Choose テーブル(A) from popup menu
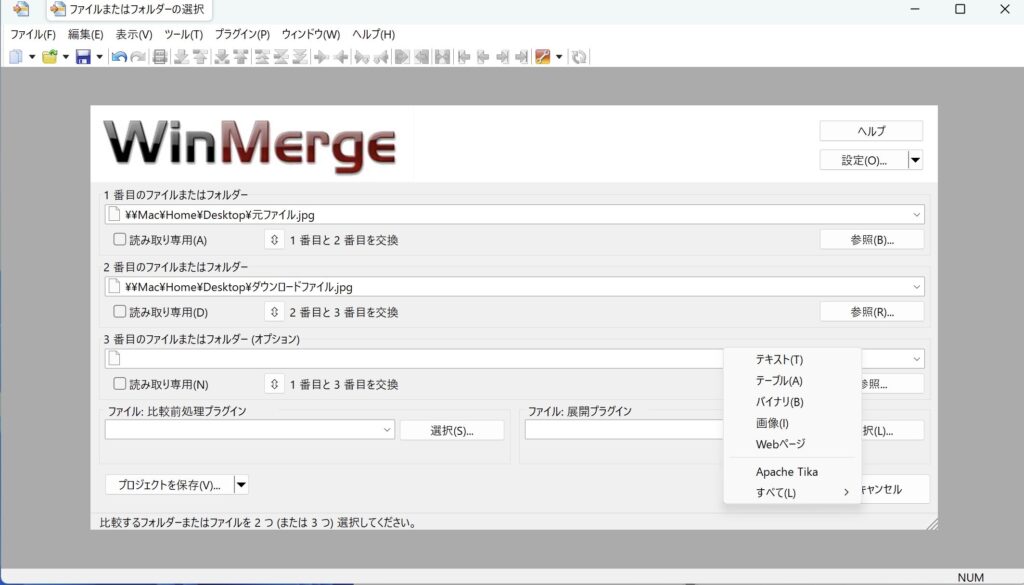The image size is (1024, 585). (792, 381)
